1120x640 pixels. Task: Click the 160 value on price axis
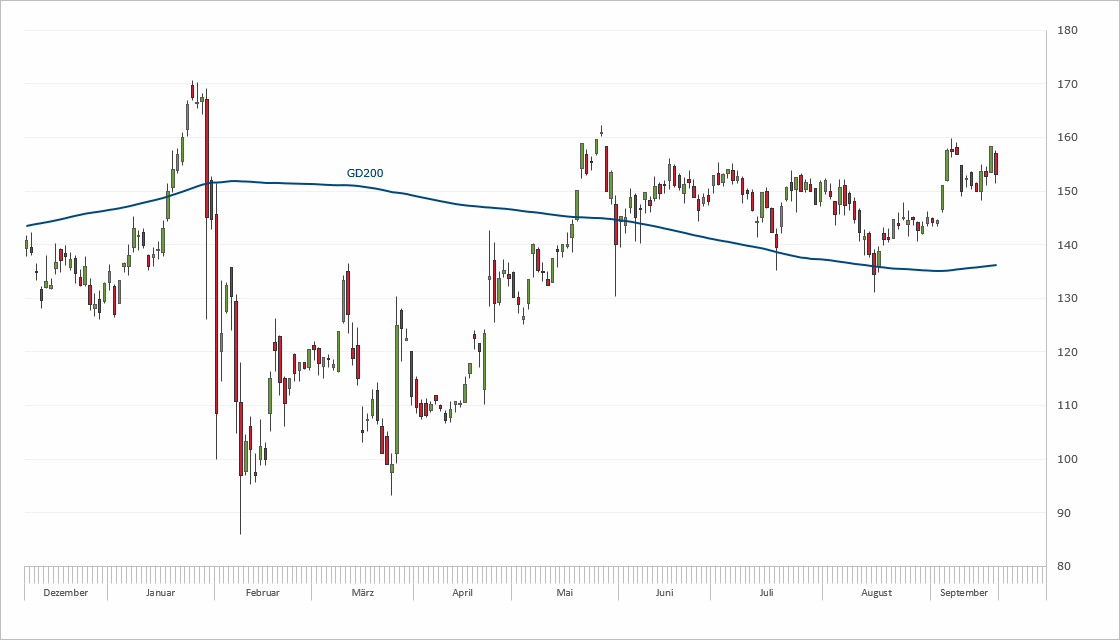(x=1067, y=138)
